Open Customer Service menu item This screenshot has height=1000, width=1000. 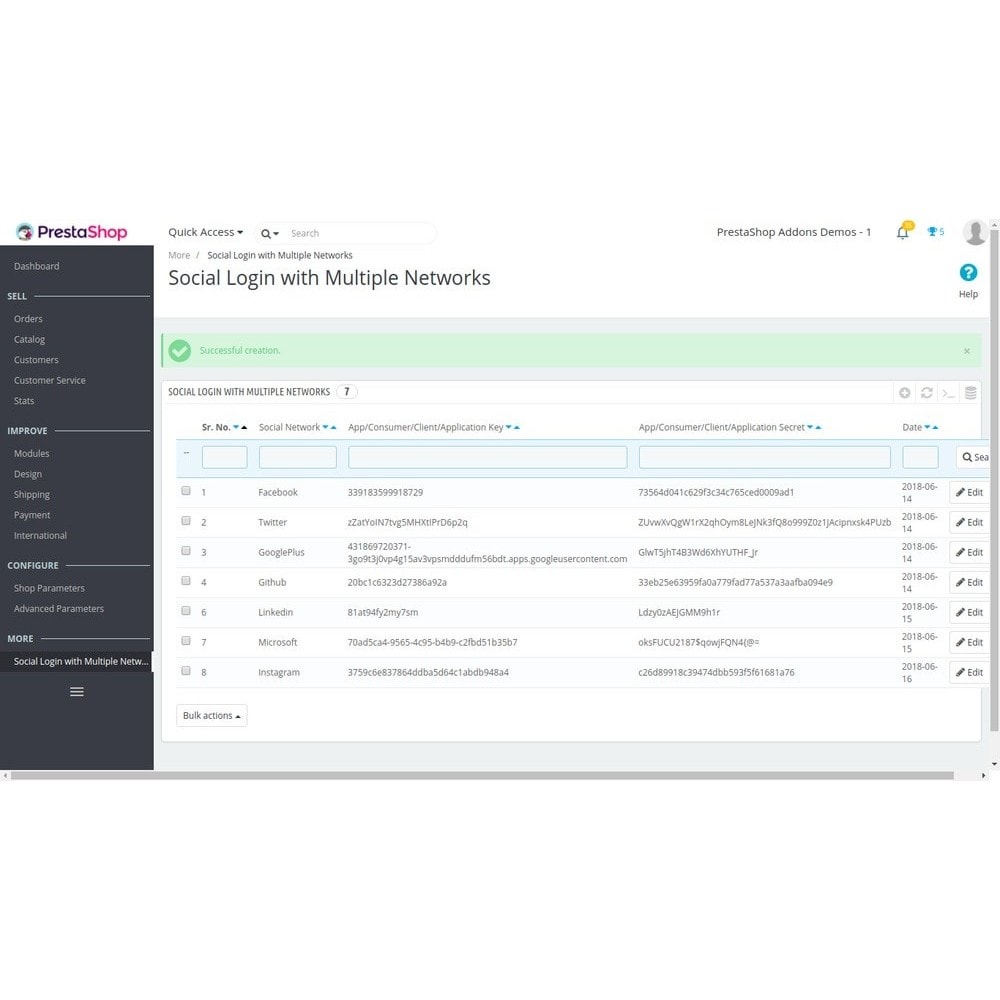[50, 380]
